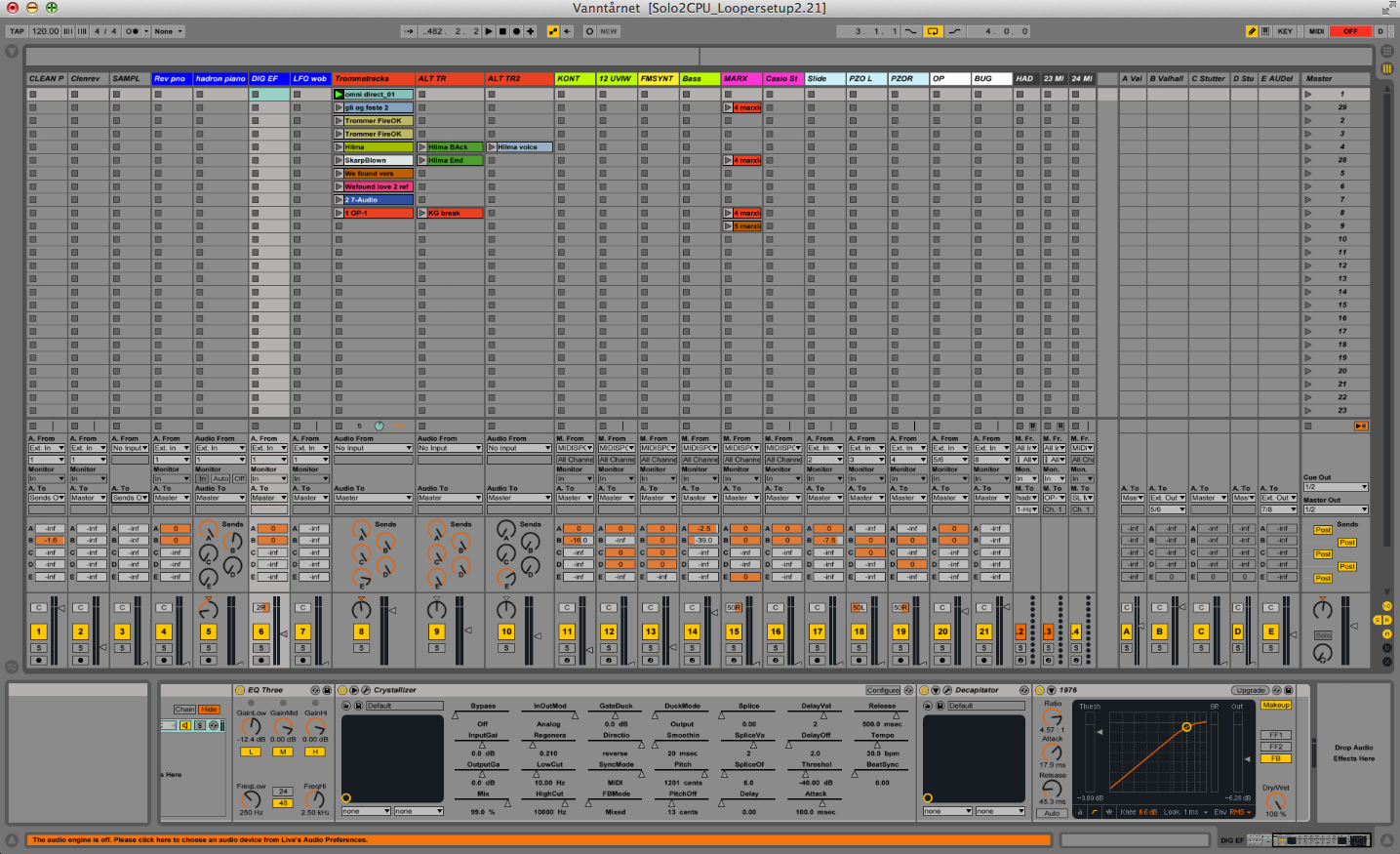The width and height of the screenshot is (1400, 854).
Task: Select the MARX track header
Action: coord(740,79)
